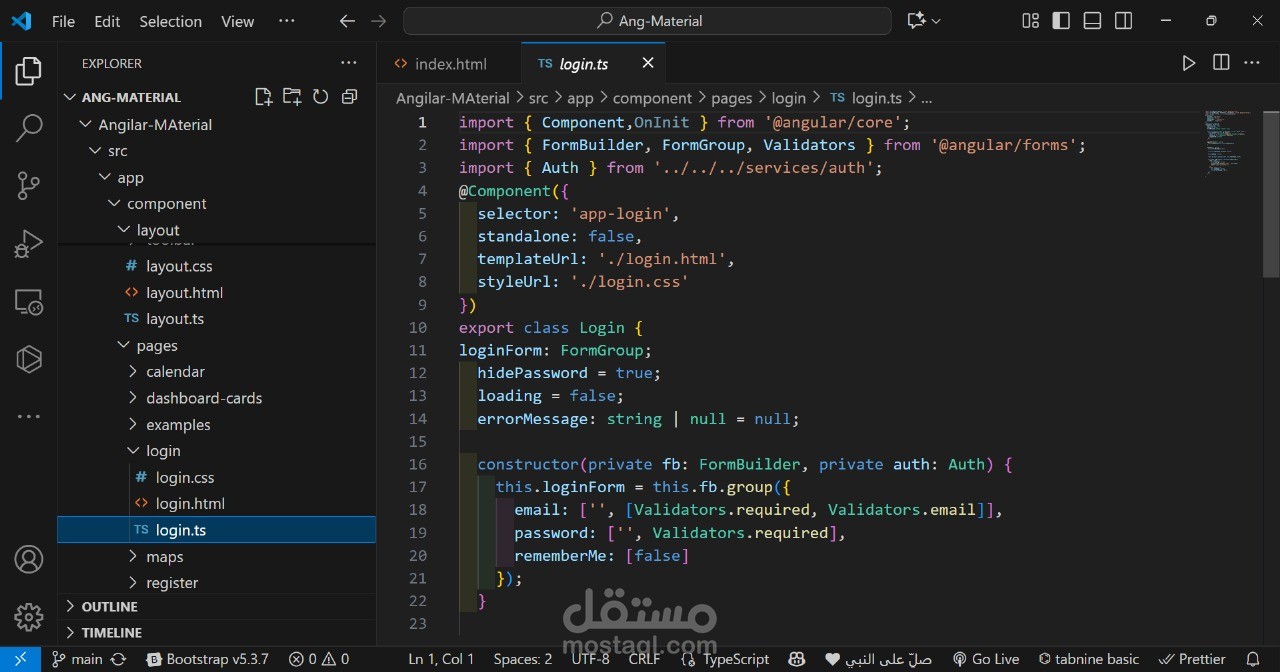Viewport: 1280px width, 672px height.
Task: Collapse the component folder
Action: coord(114,203)
